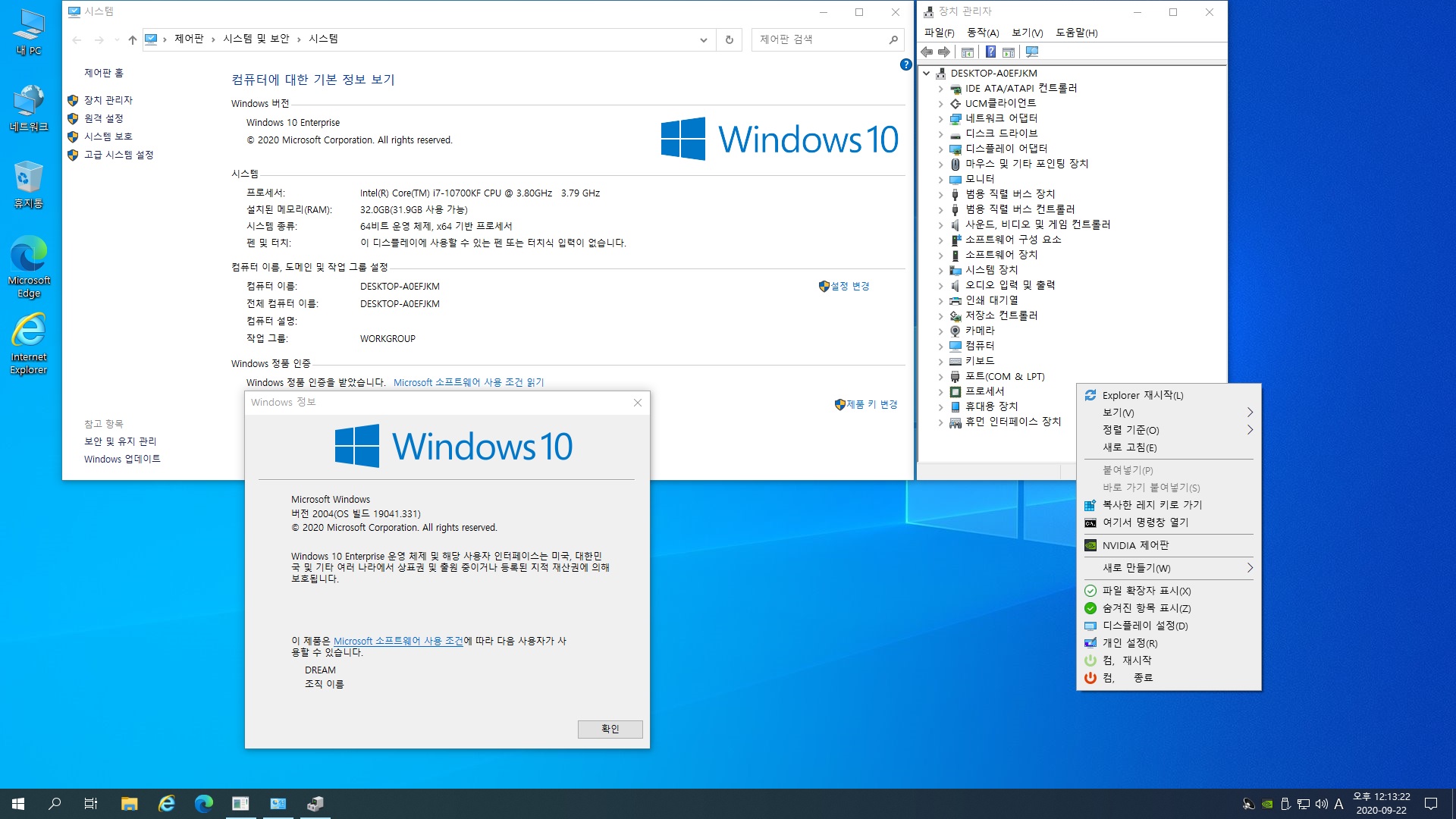Screen dimensions: 1456x819
Task: Expand 새로 만들기(W) submenu
Action: click(x=1169, y=568)
